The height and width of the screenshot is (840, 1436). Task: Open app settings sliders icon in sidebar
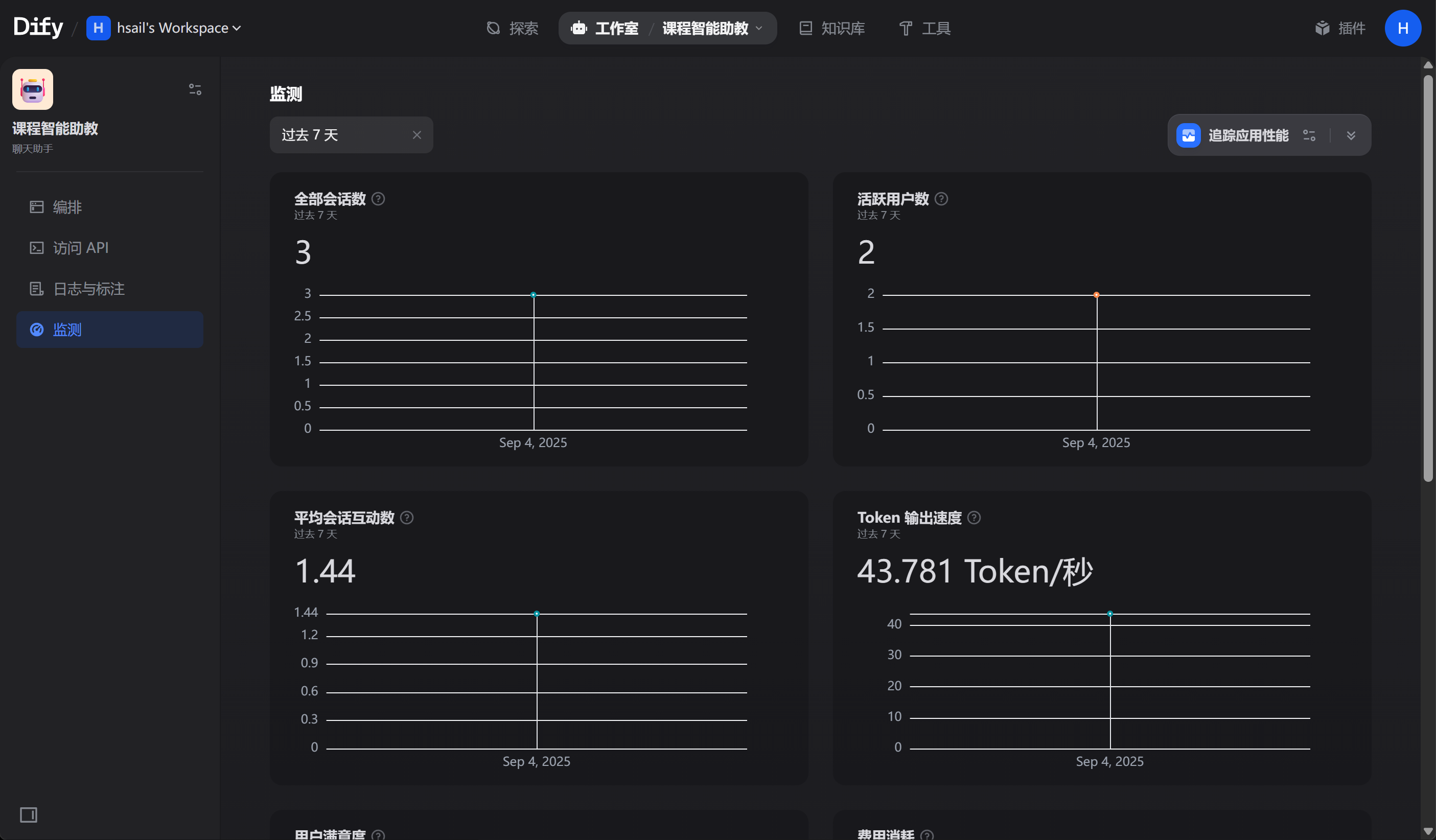(195, 89)
